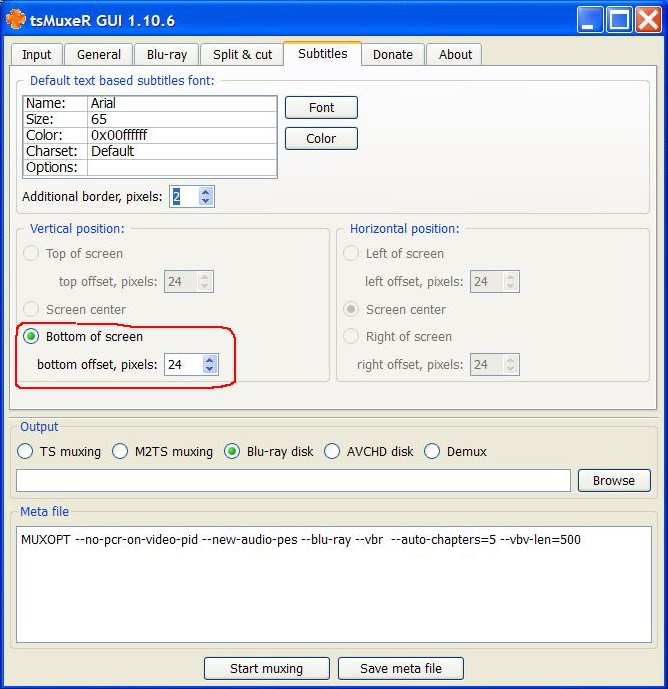The image size is (668, 689).
Task: Select the Subtitles tab
Action: (x=323, y=54)
